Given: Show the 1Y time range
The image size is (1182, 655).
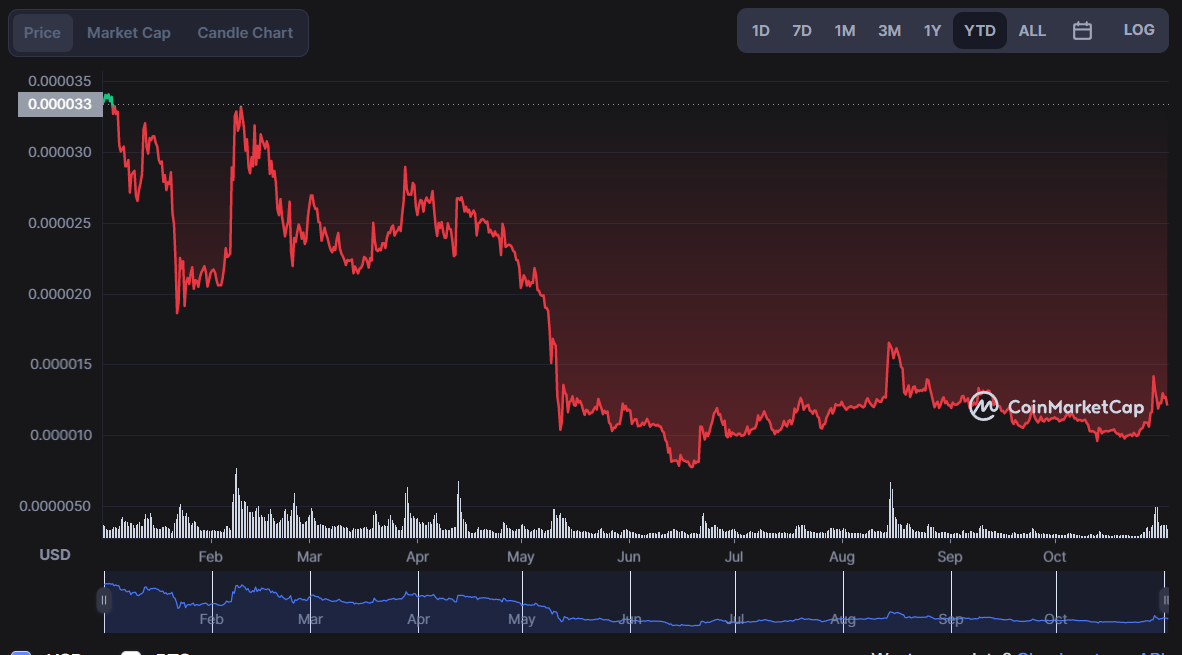Looking at the screenshot, I should click(932, 31).
